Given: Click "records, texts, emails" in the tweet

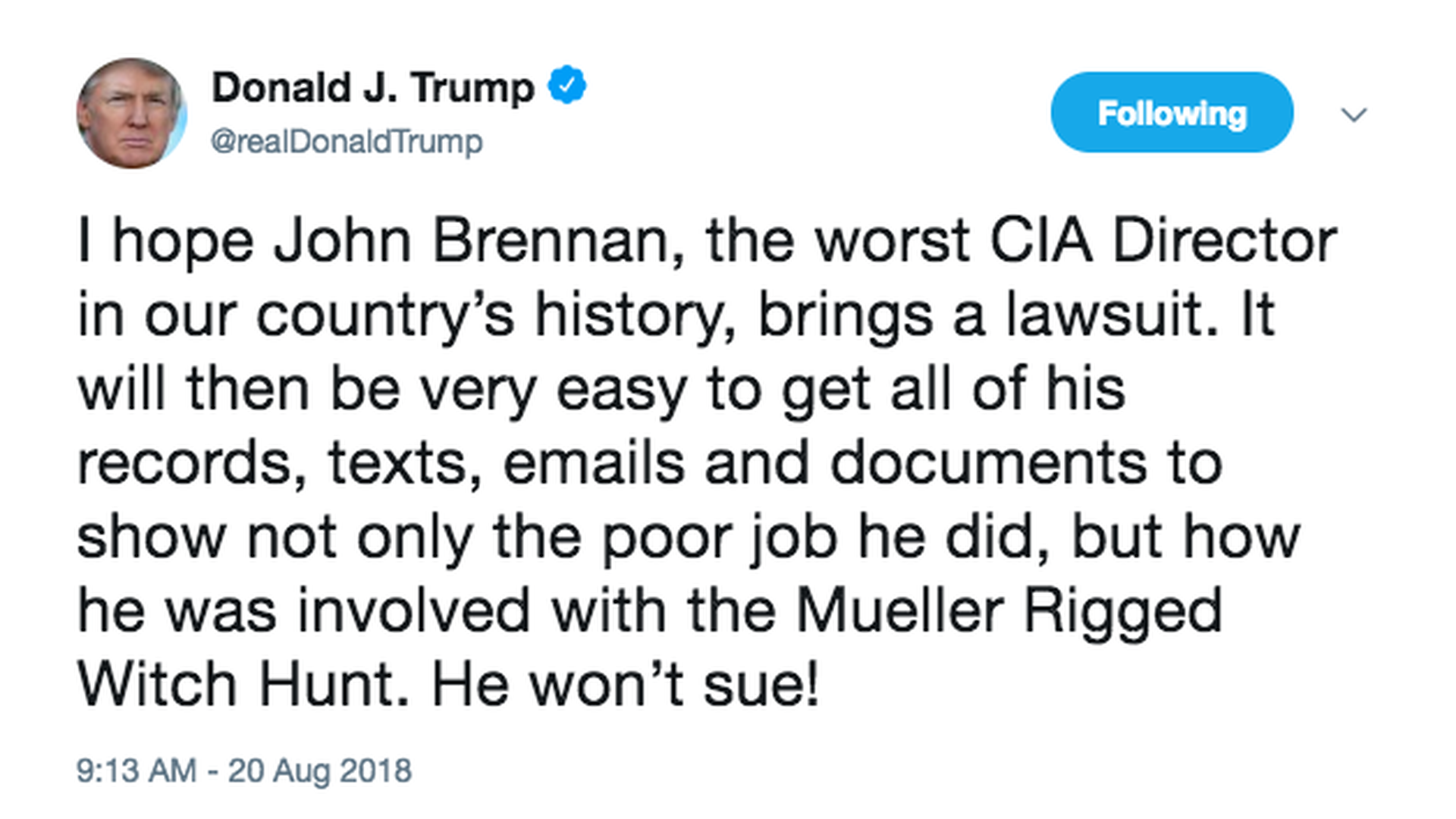Looking at the screenshot, I should tap(379, 463).
